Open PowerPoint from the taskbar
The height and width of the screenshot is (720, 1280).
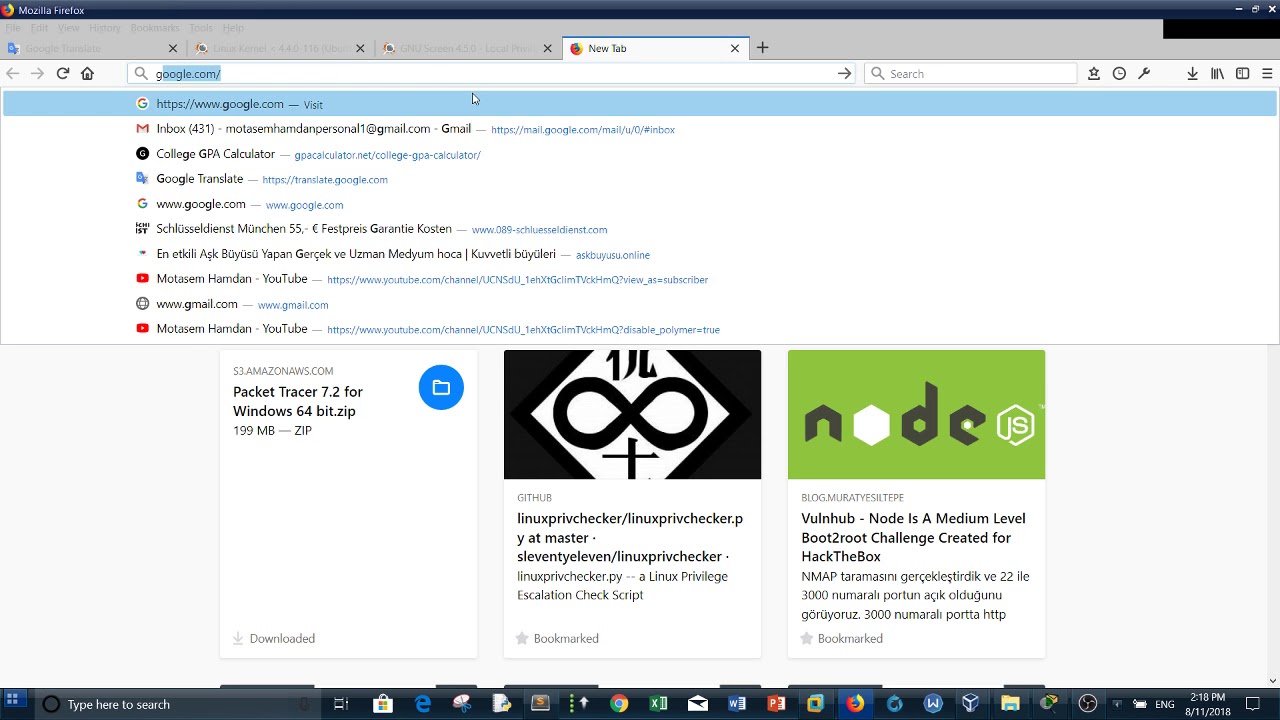(x=776, y=704)
